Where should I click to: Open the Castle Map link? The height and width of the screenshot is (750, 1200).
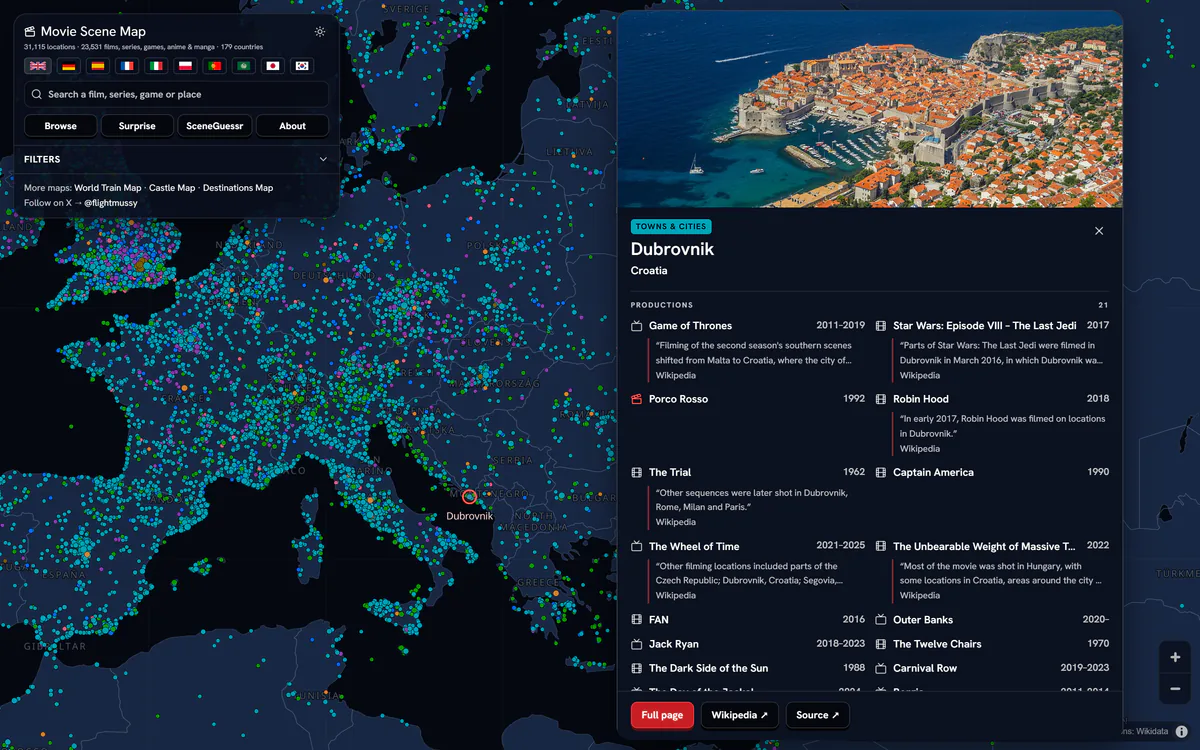[172, 188]
